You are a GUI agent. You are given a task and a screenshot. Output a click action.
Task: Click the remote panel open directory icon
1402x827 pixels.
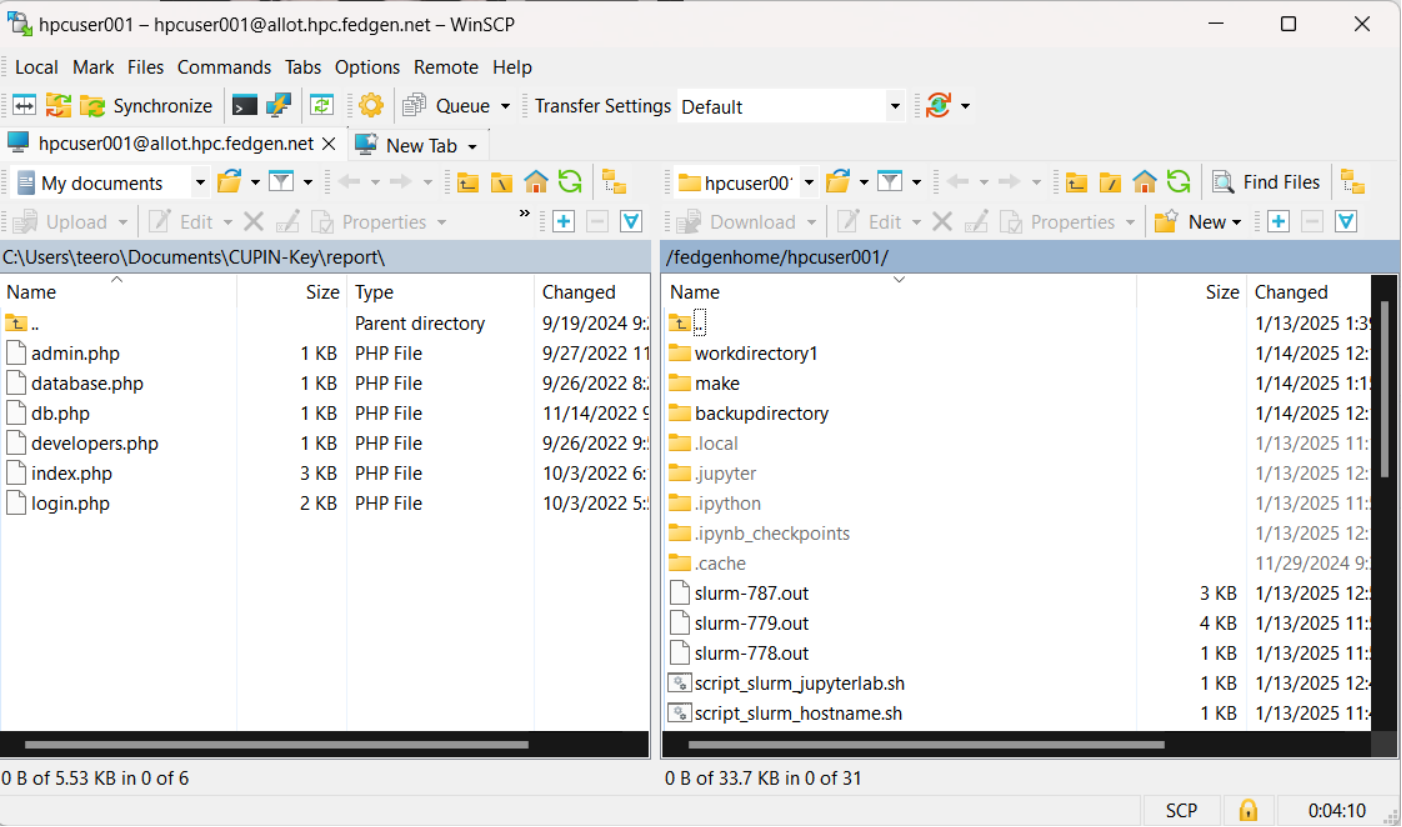coord(839,182)
